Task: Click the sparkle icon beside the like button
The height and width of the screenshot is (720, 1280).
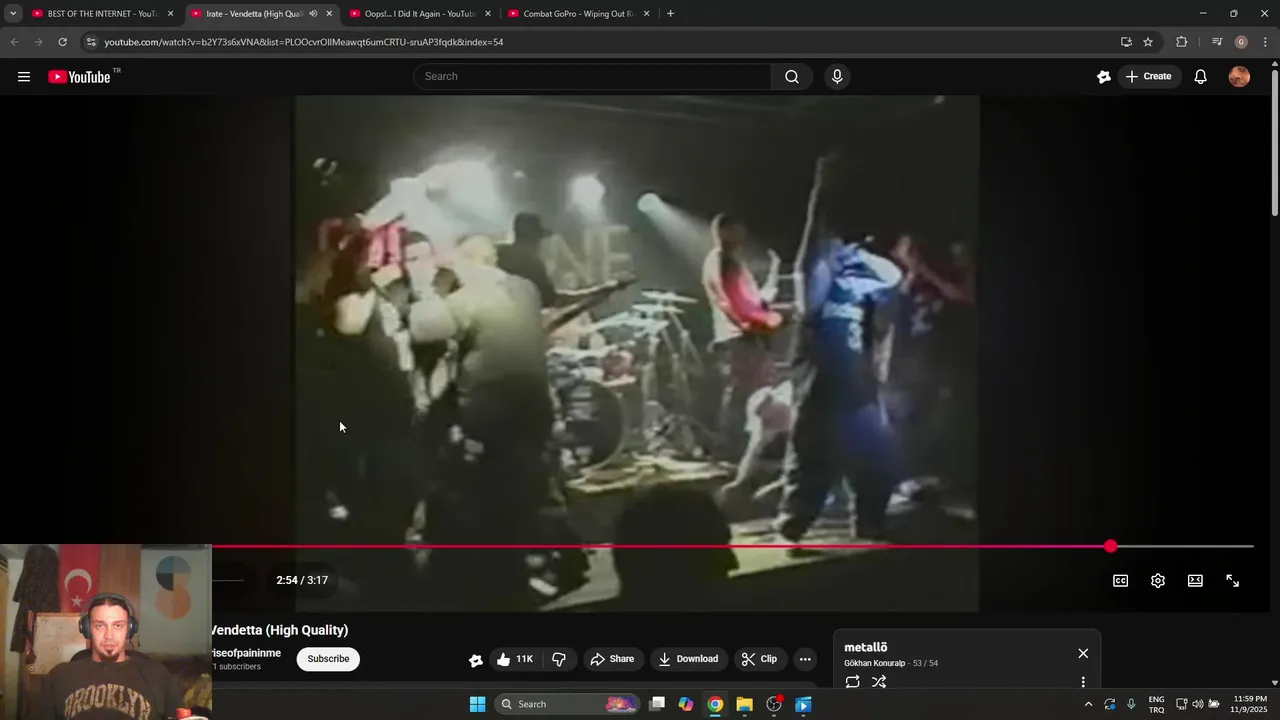Action: (x=476, y=660)
